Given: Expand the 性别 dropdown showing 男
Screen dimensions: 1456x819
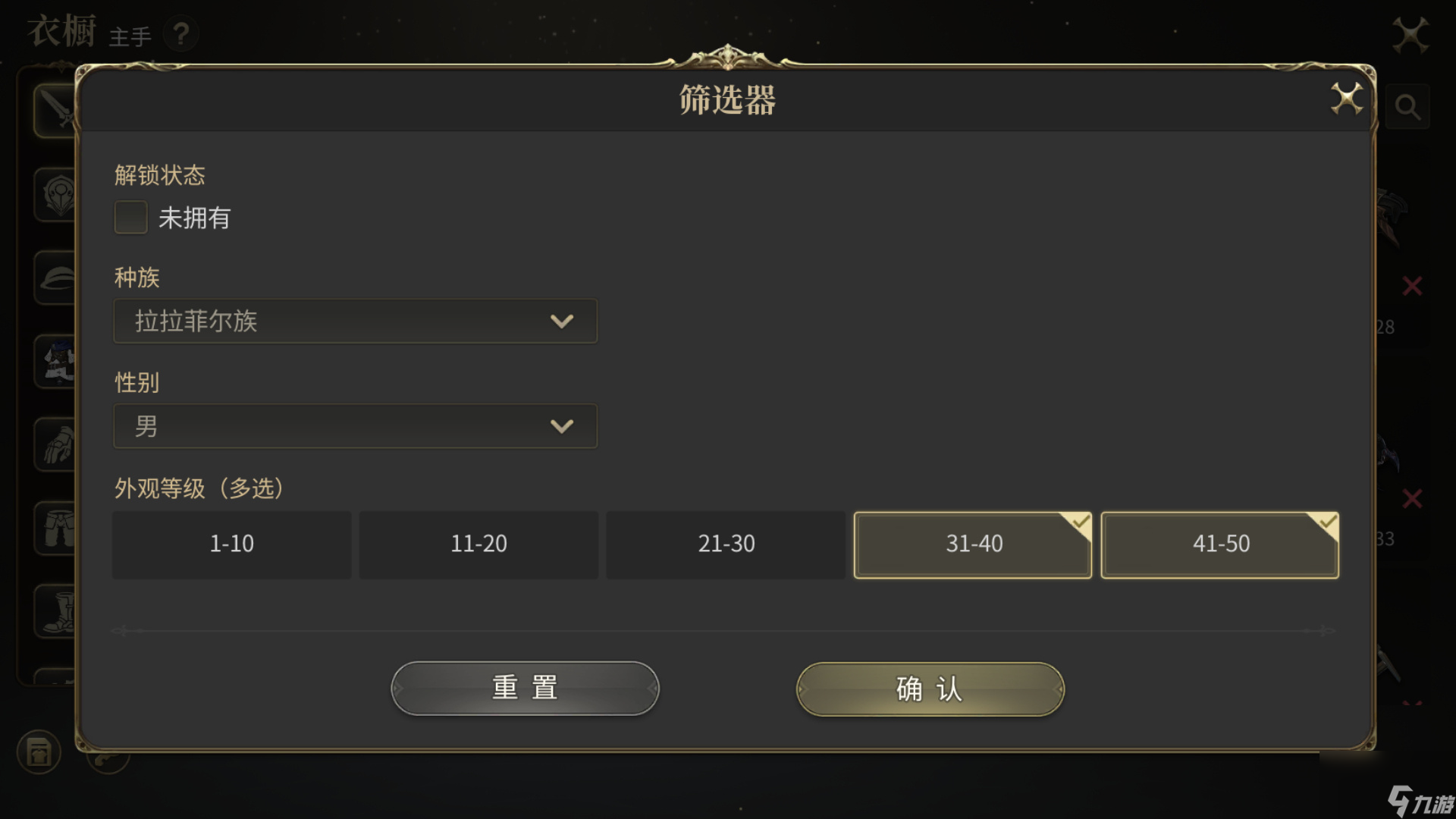Looking at the screenshot, I should click(355, 426).
